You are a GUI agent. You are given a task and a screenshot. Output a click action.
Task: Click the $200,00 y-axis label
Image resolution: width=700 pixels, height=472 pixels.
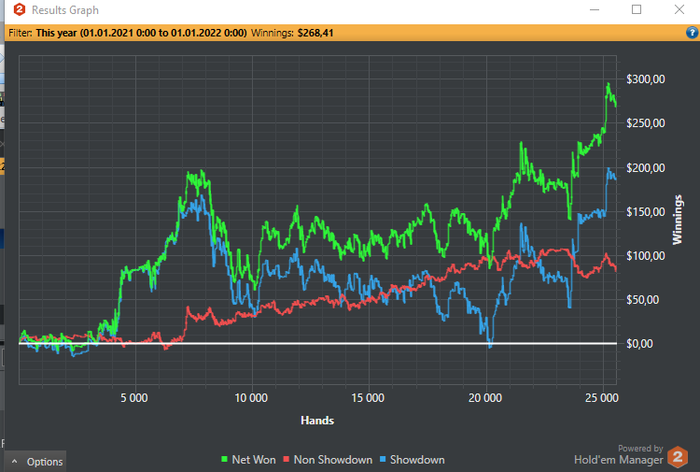(x=646, y=167)
